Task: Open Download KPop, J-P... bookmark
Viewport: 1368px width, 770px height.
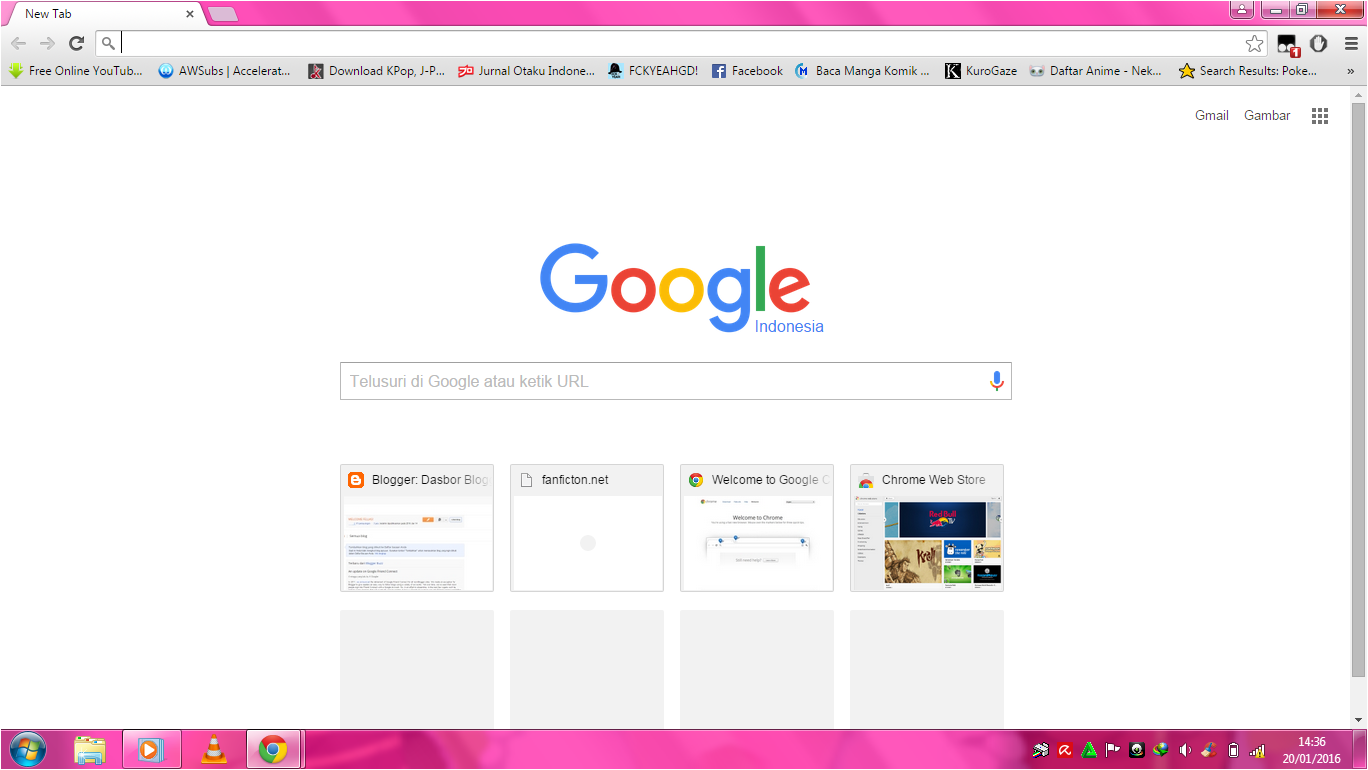Action: 377,71
